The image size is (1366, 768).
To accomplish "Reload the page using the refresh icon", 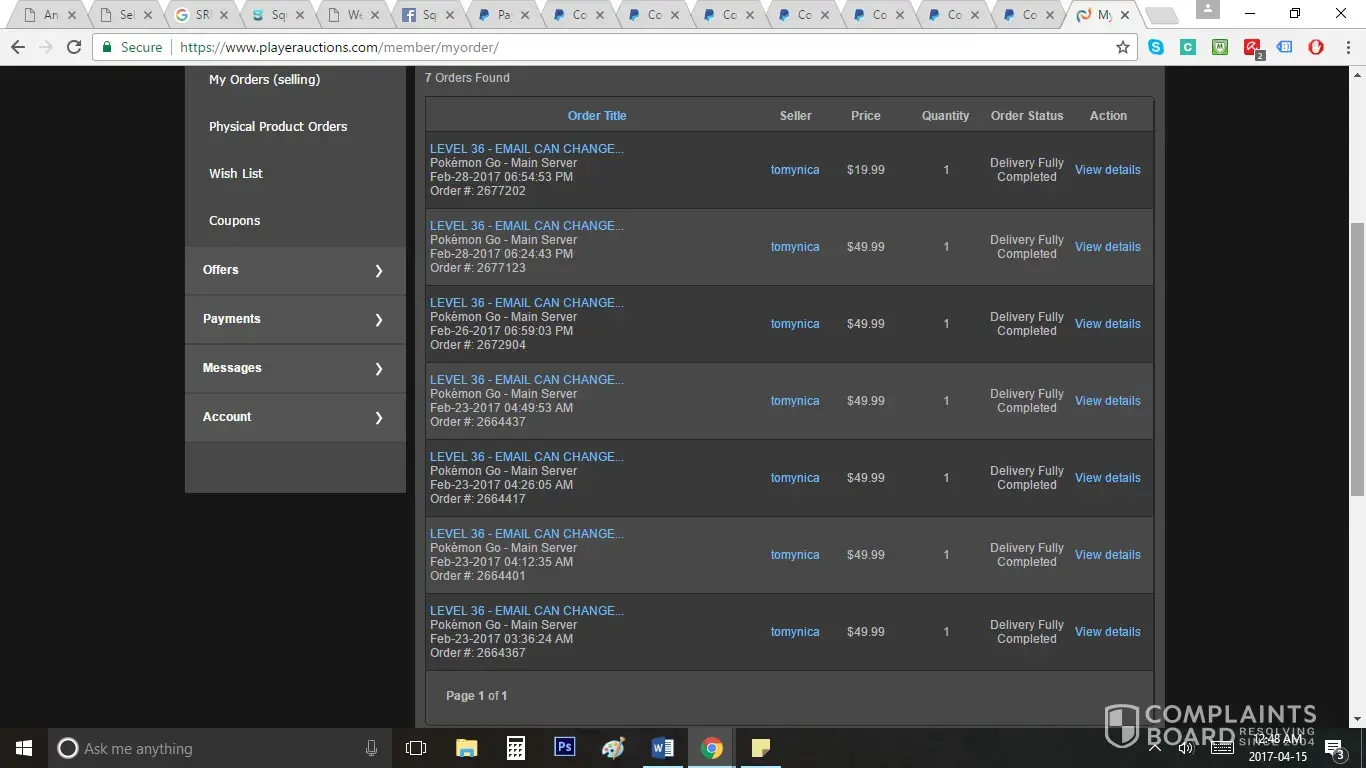I will coord(73,47).
